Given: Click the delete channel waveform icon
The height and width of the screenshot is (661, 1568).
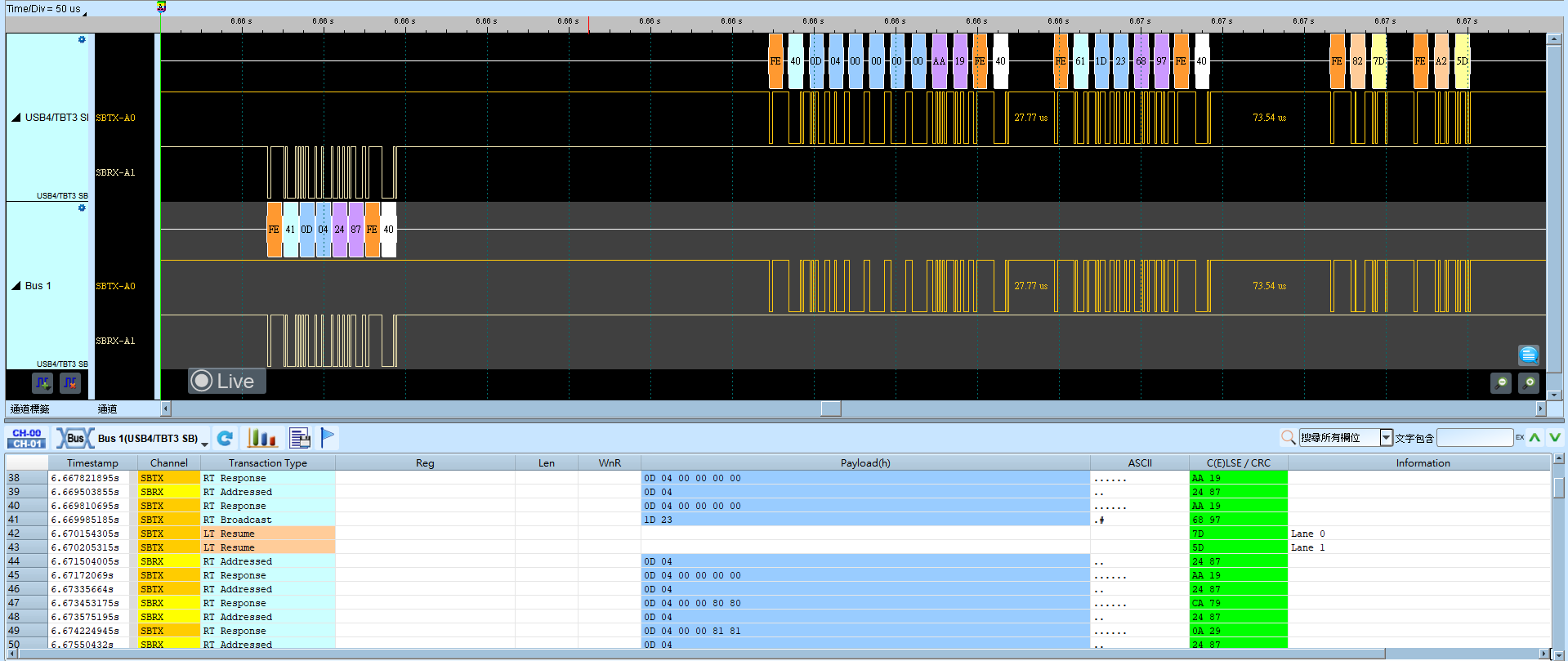Looking at the screenshot, I should (70, 382).
